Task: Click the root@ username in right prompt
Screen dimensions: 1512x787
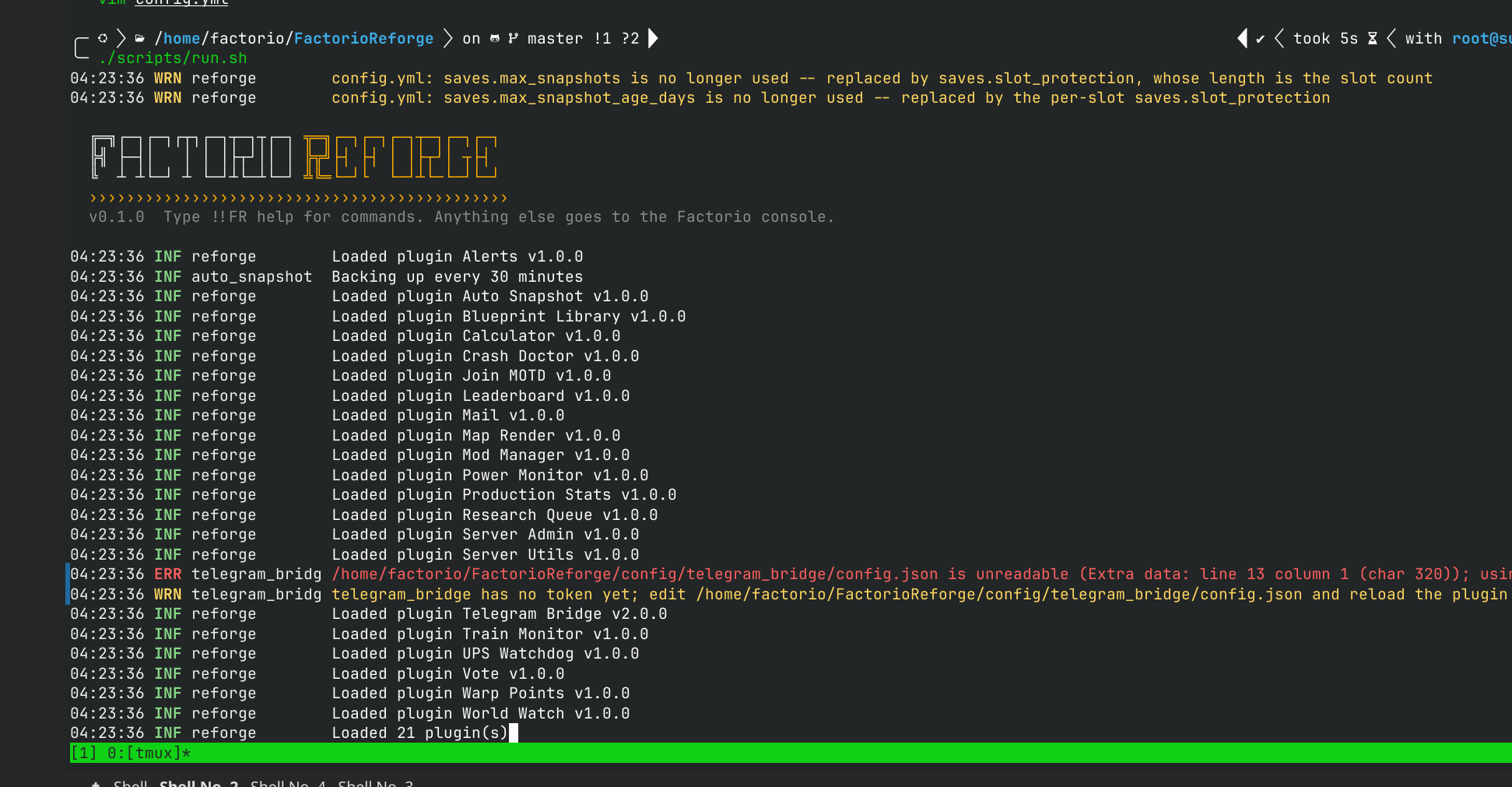Action: pyautogui.click(x=1481, y=39)
